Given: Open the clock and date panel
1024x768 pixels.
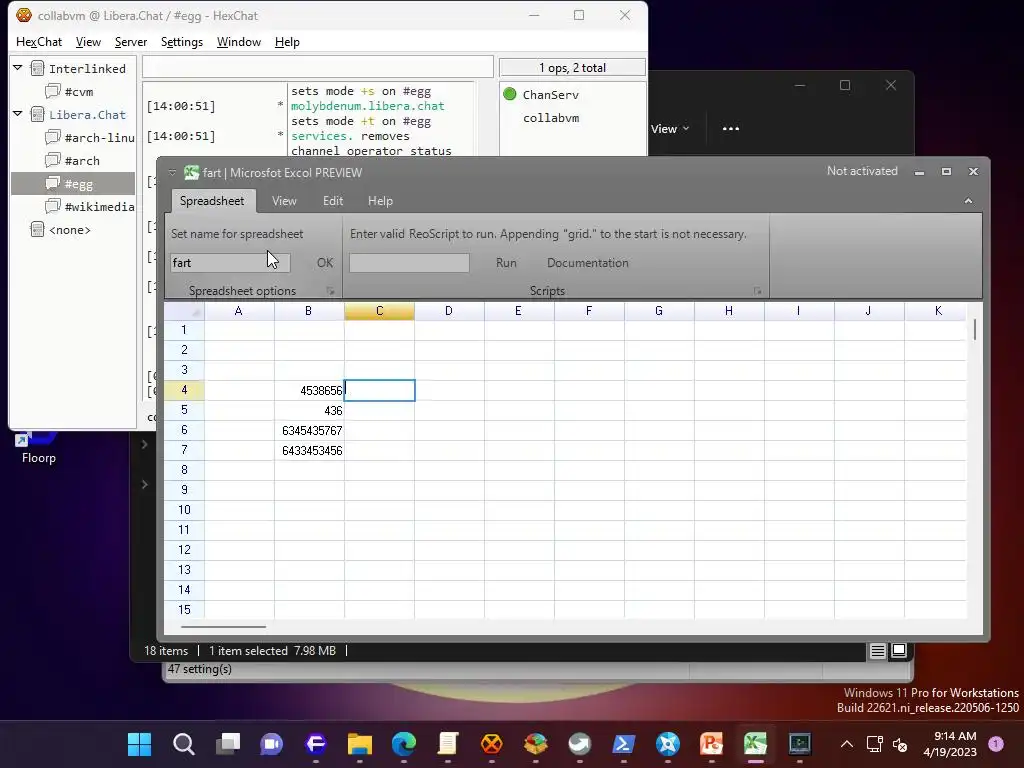Looking at the screenshot, I should click(950, 744).
